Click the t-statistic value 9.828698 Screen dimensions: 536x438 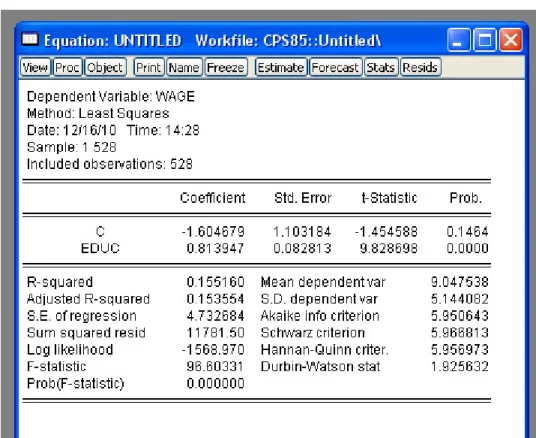(x=389, y=248)
